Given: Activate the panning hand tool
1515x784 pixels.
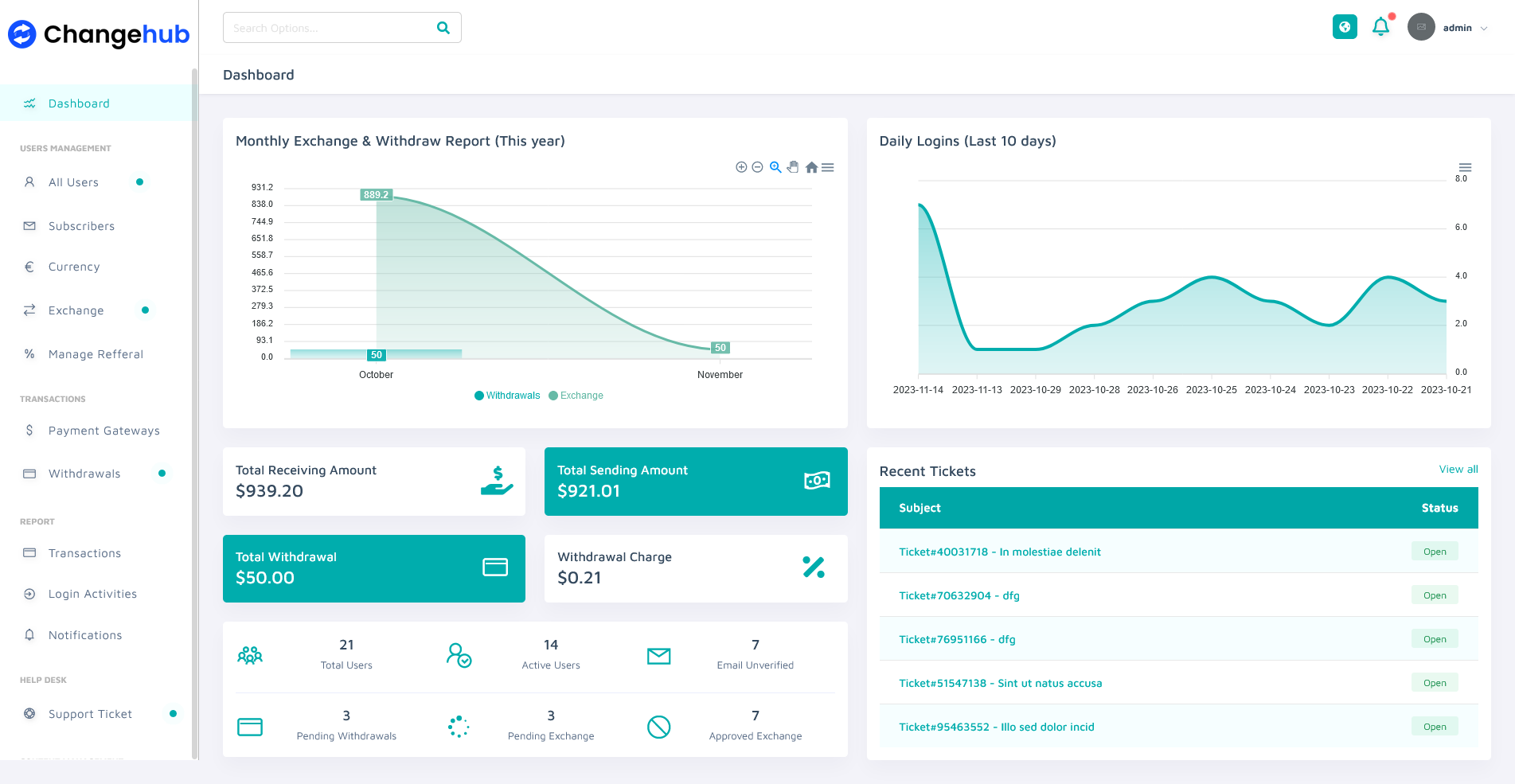Looking at the screenshot, I should click(793, 167).
